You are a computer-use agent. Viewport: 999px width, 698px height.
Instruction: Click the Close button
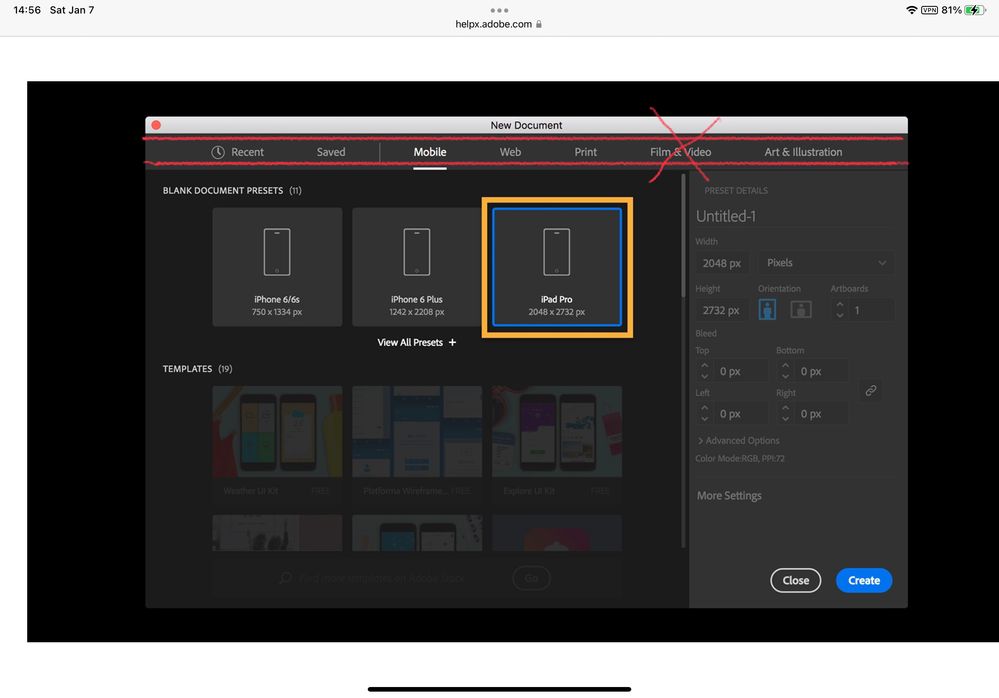(796, 580)
